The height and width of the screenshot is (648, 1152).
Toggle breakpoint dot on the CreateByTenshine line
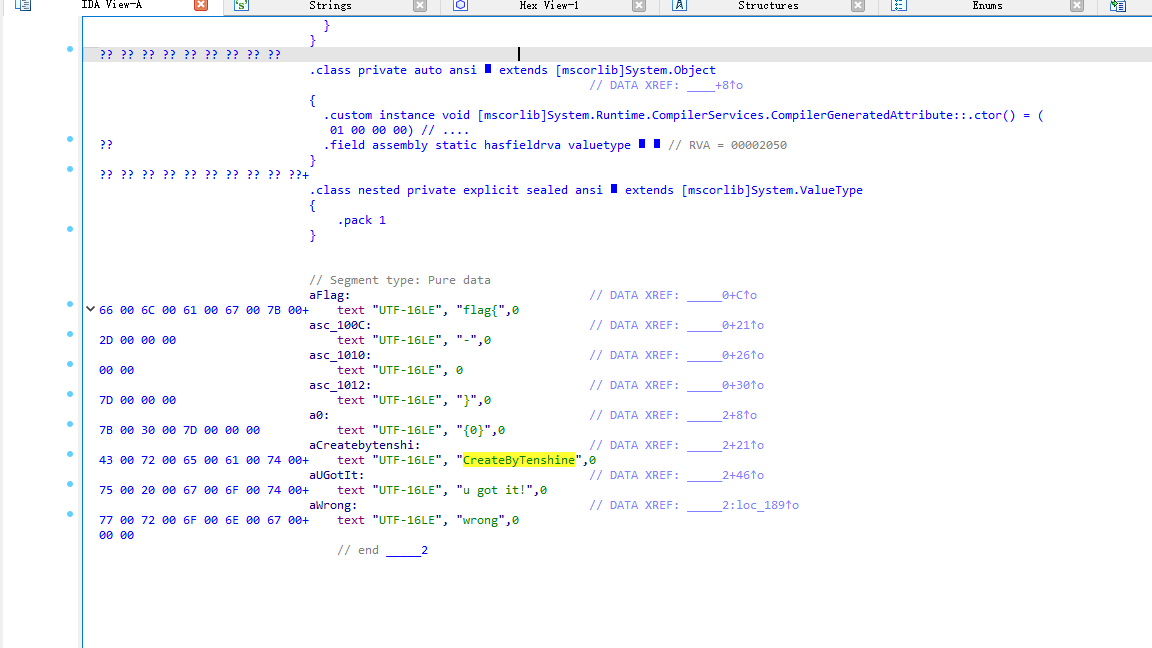pyautogui.click(x=70, y=454)
